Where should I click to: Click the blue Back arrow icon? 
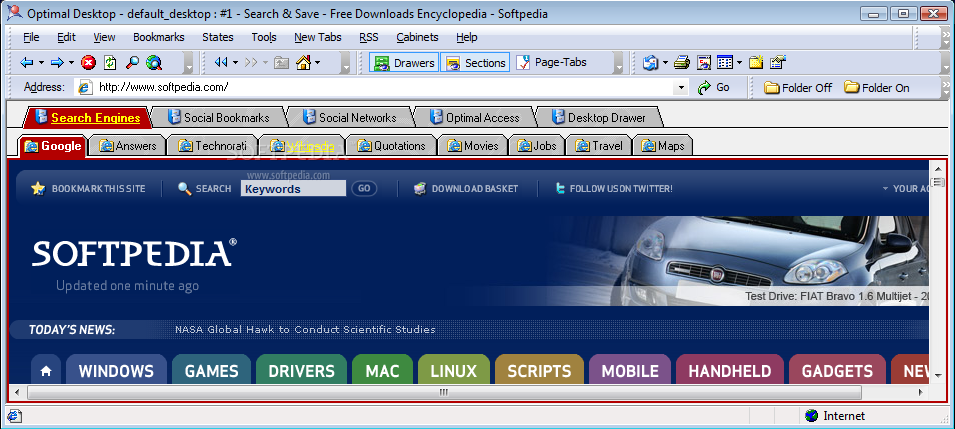click(x=26, y=62)
